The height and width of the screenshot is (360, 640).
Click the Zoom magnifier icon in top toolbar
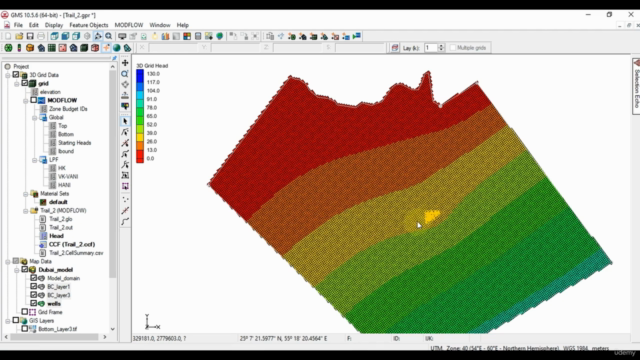[109, 36]
